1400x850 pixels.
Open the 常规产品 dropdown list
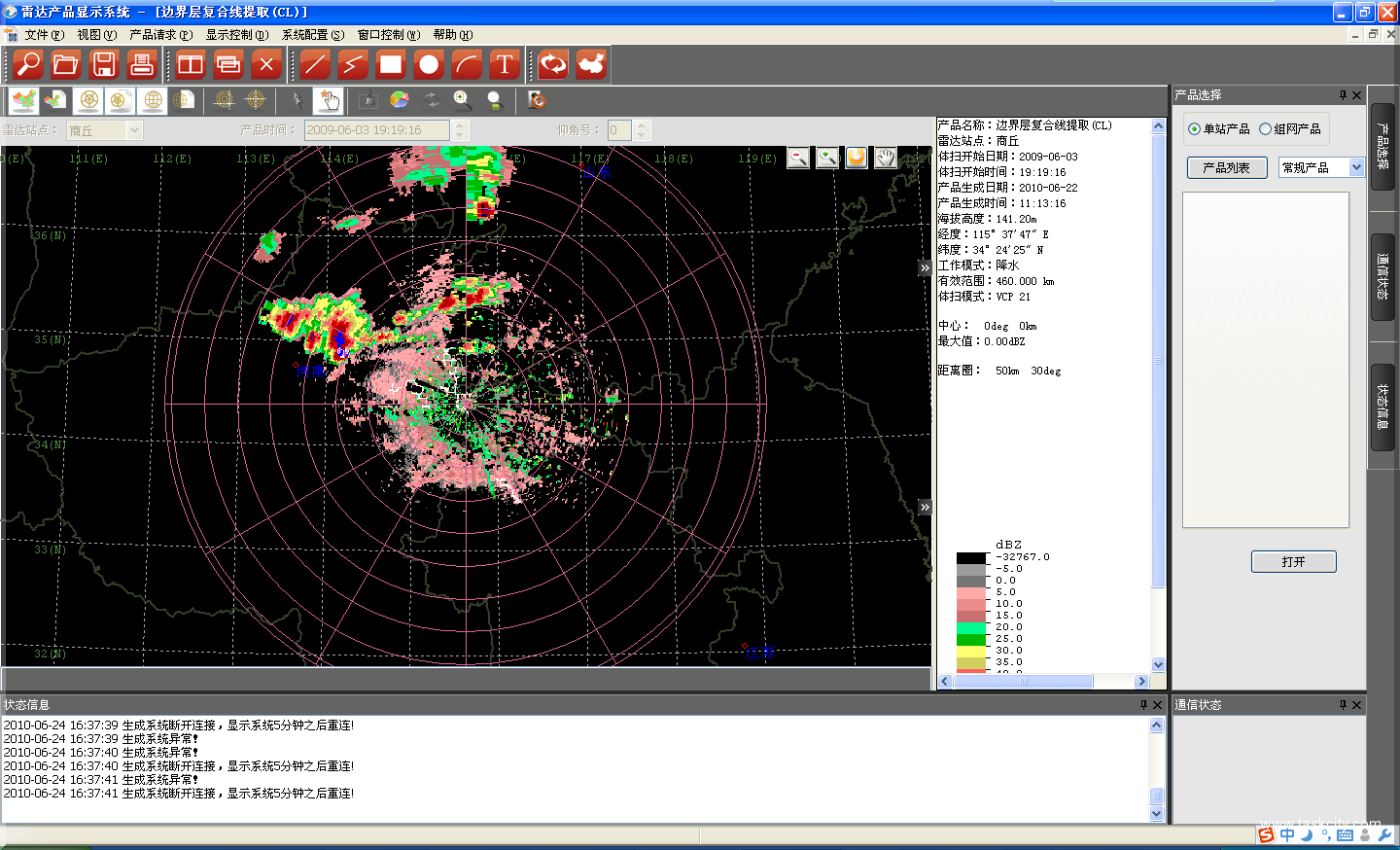(x=1356, y=168)
